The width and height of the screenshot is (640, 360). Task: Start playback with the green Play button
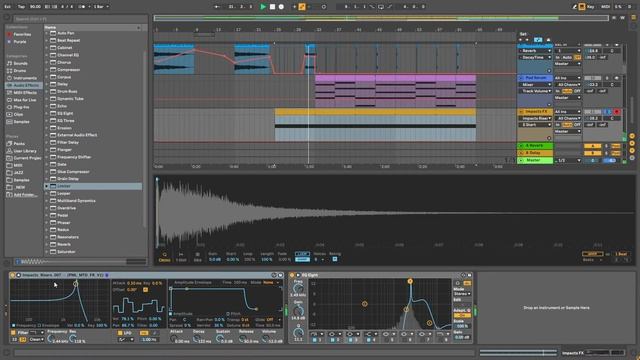point(263,7)
